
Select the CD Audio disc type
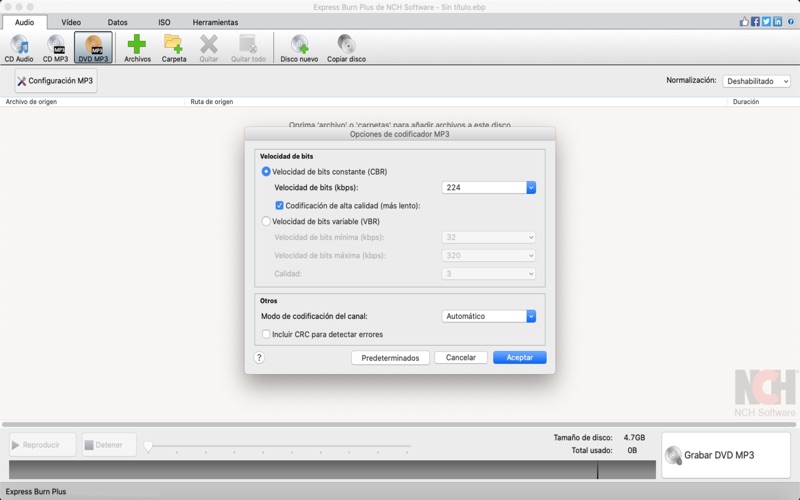pos(19,48)
